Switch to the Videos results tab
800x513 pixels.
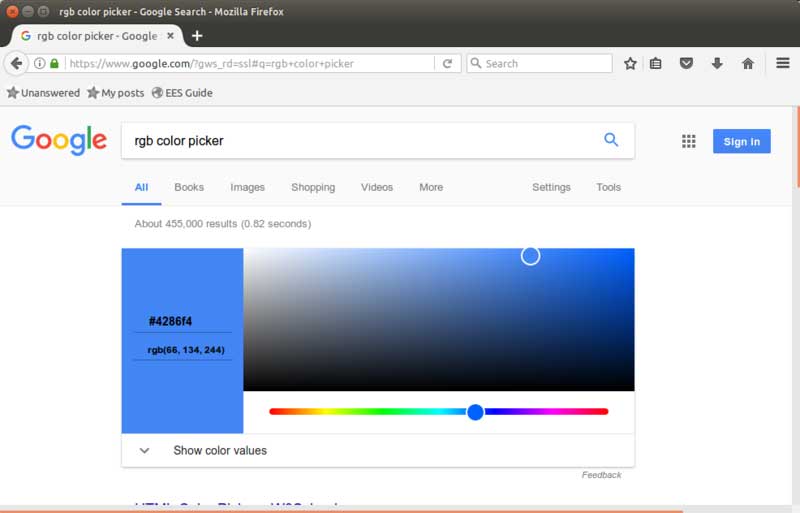377,187
